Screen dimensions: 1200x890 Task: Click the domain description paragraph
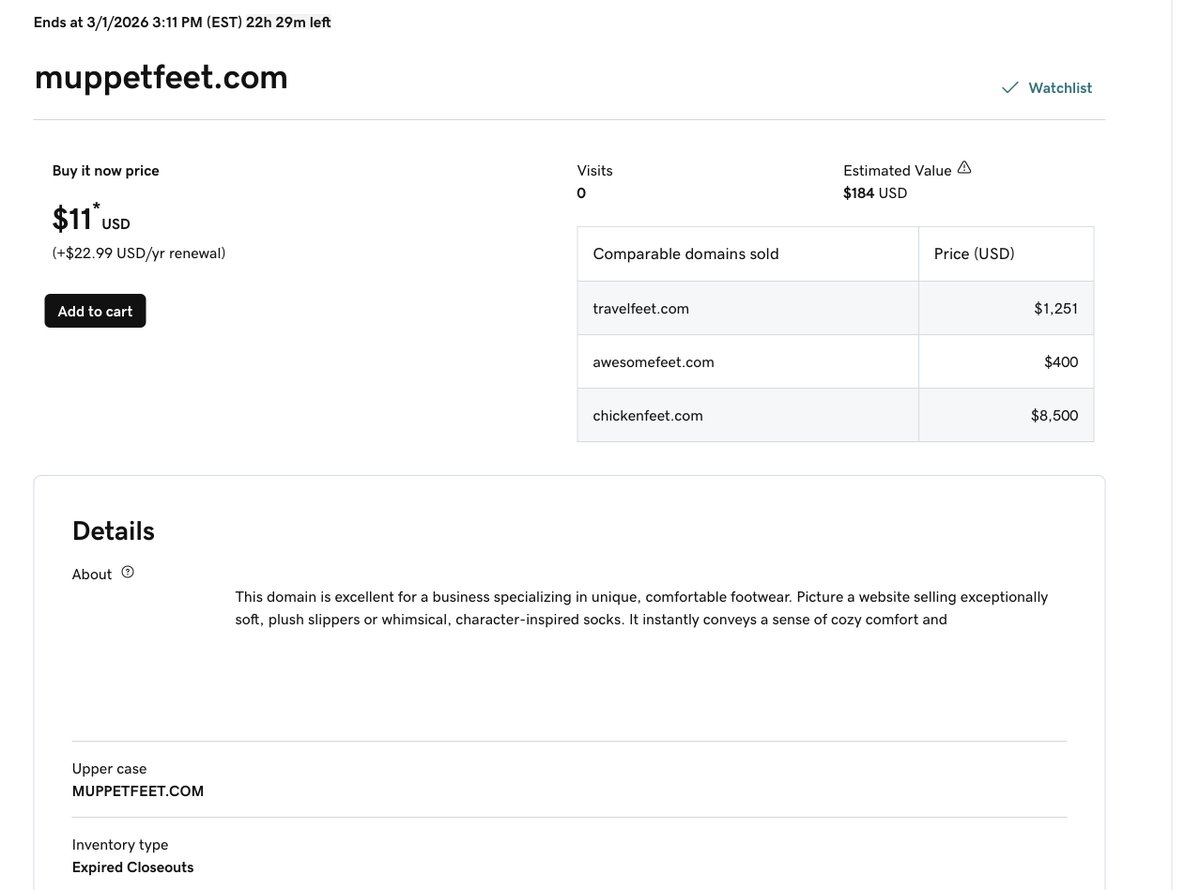(642, 608)
